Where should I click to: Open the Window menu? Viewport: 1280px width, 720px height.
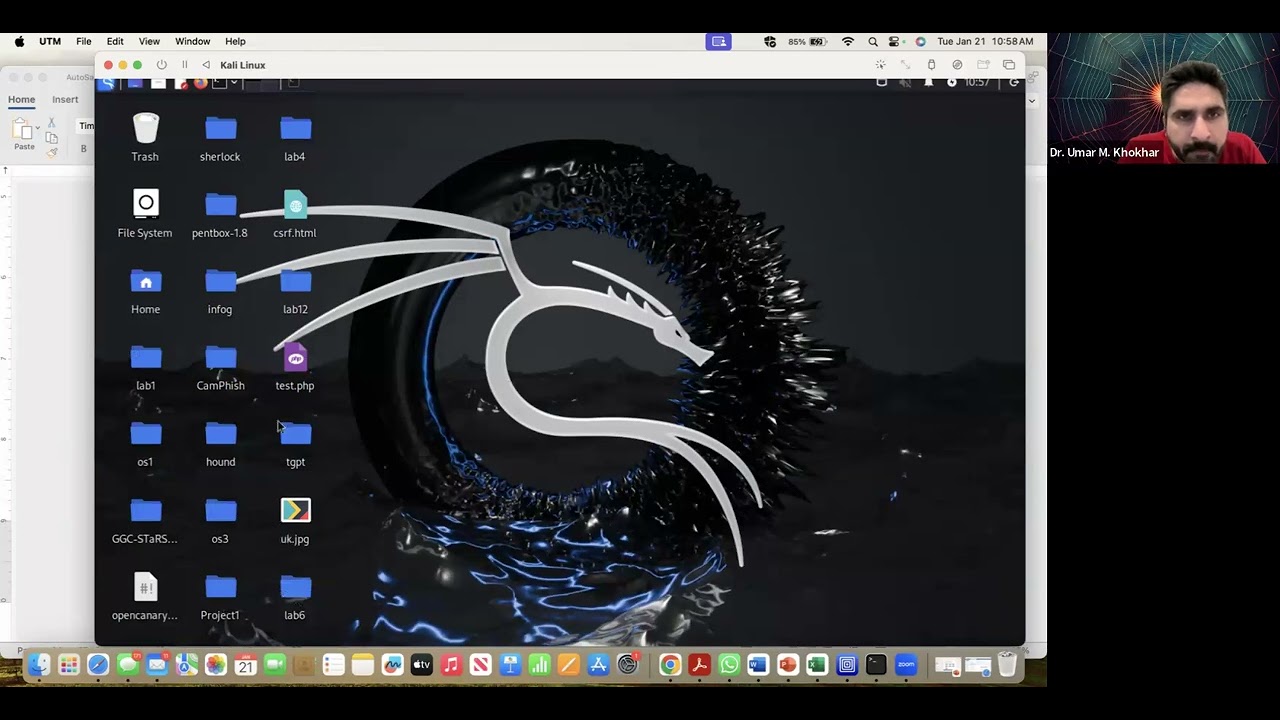(x=192, y=41)
